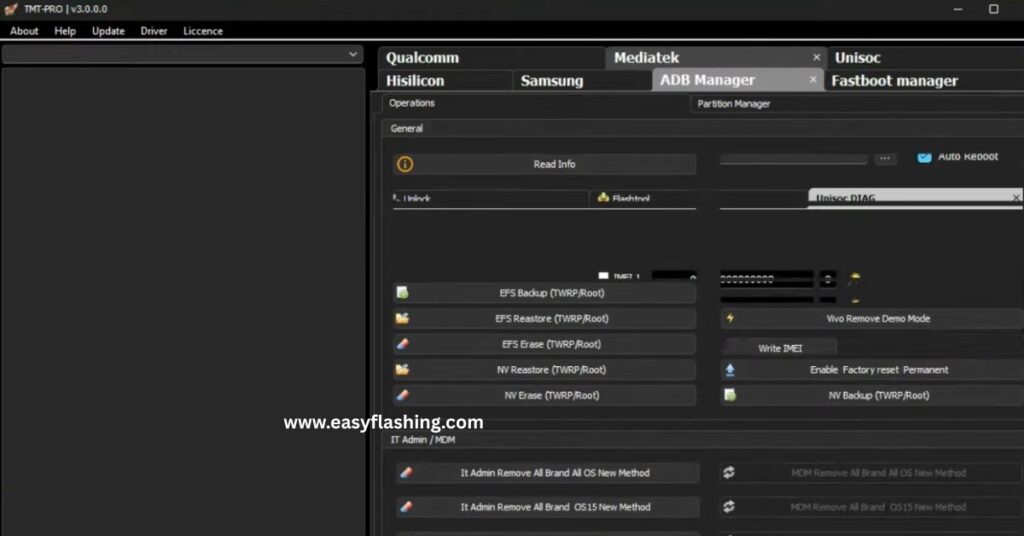Open the Fastboot manager tab

[924, 80]
